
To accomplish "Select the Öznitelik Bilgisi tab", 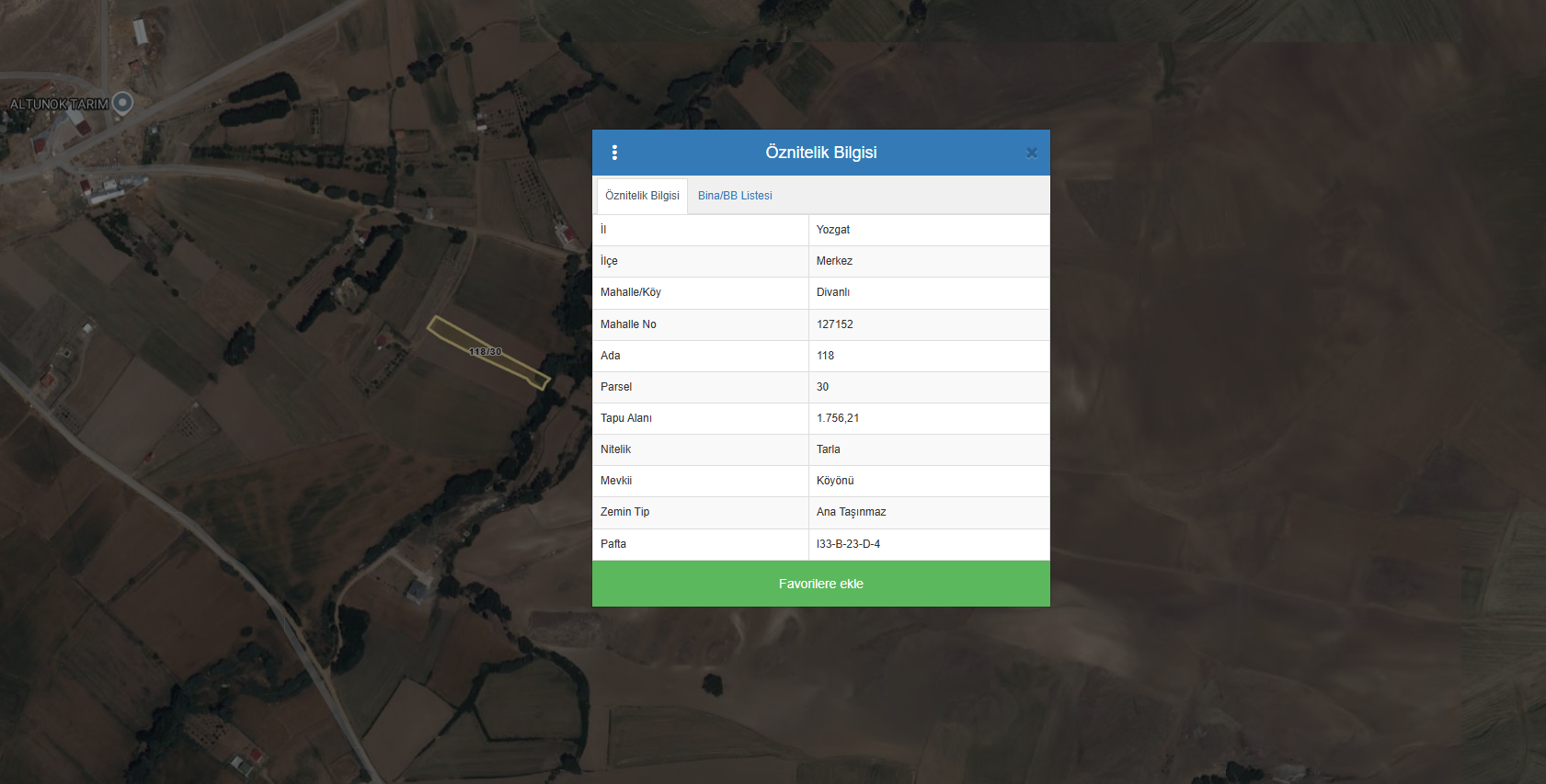I will (x=642, y=196).
